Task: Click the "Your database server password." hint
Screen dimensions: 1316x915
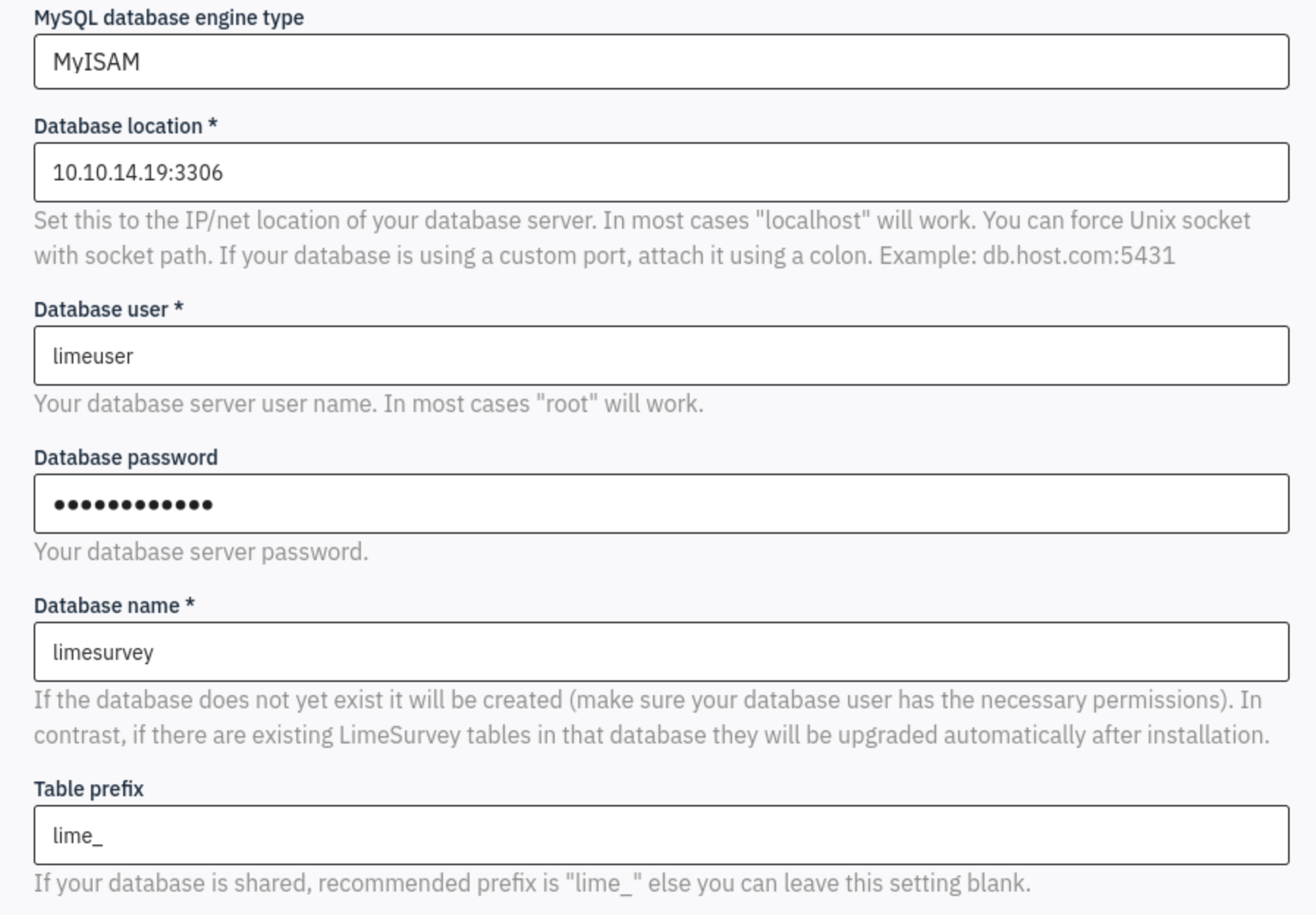Action: click(201, 552)
